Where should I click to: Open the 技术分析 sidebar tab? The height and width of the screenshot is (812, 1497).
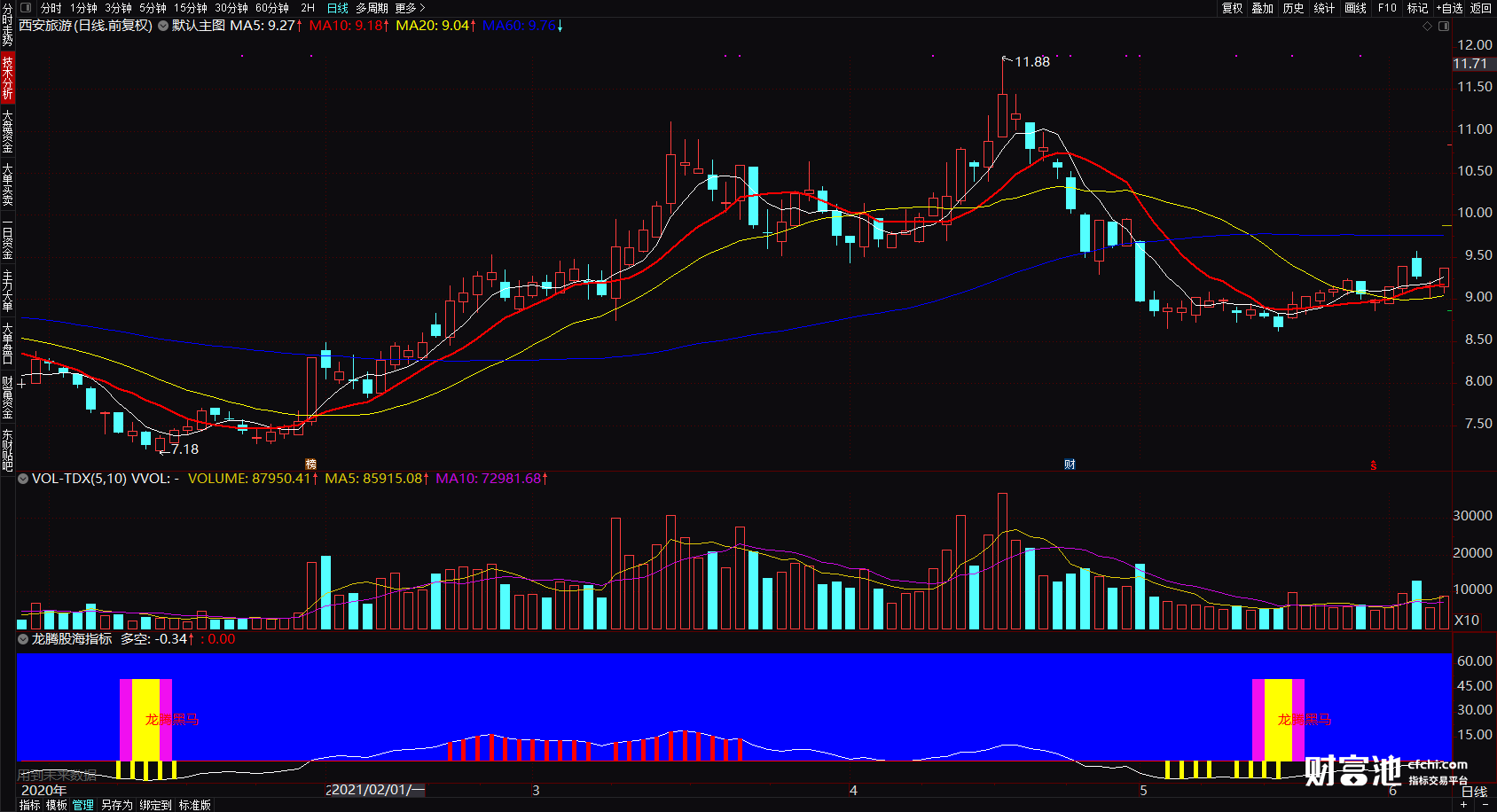tap(7, 77)
